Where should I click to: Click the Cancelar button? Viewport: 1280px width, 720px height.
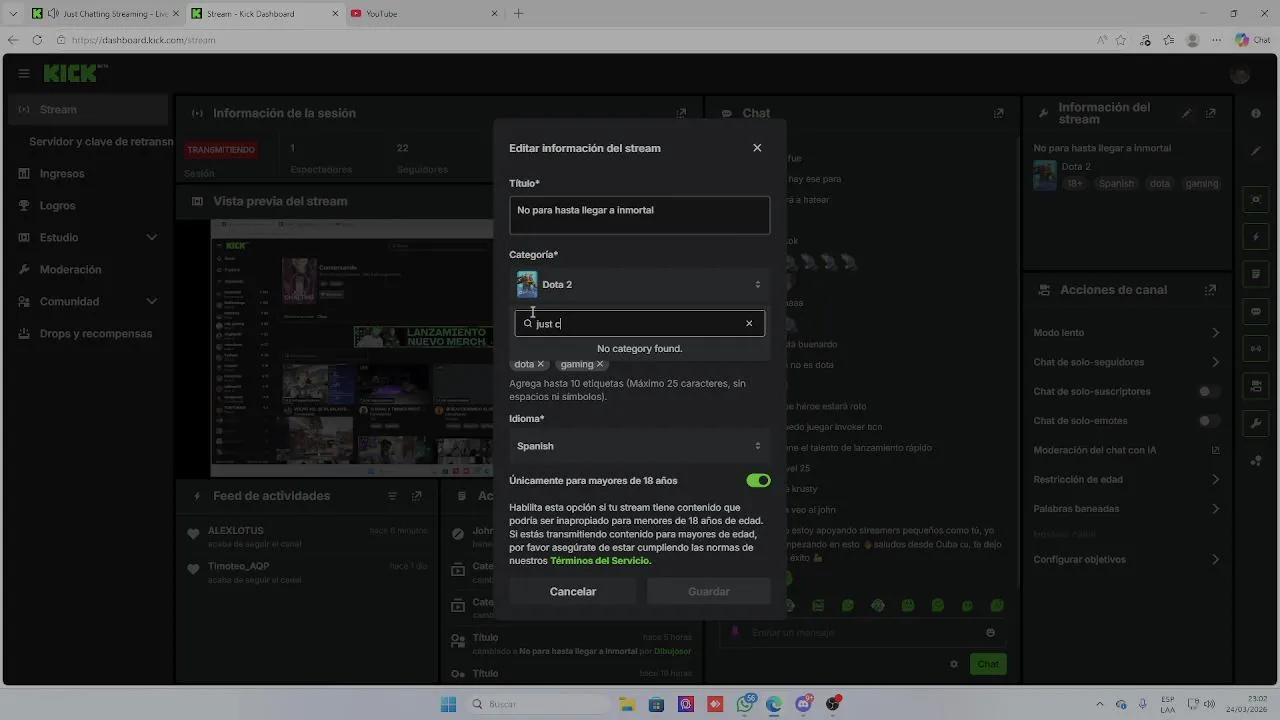coord(573,592)
